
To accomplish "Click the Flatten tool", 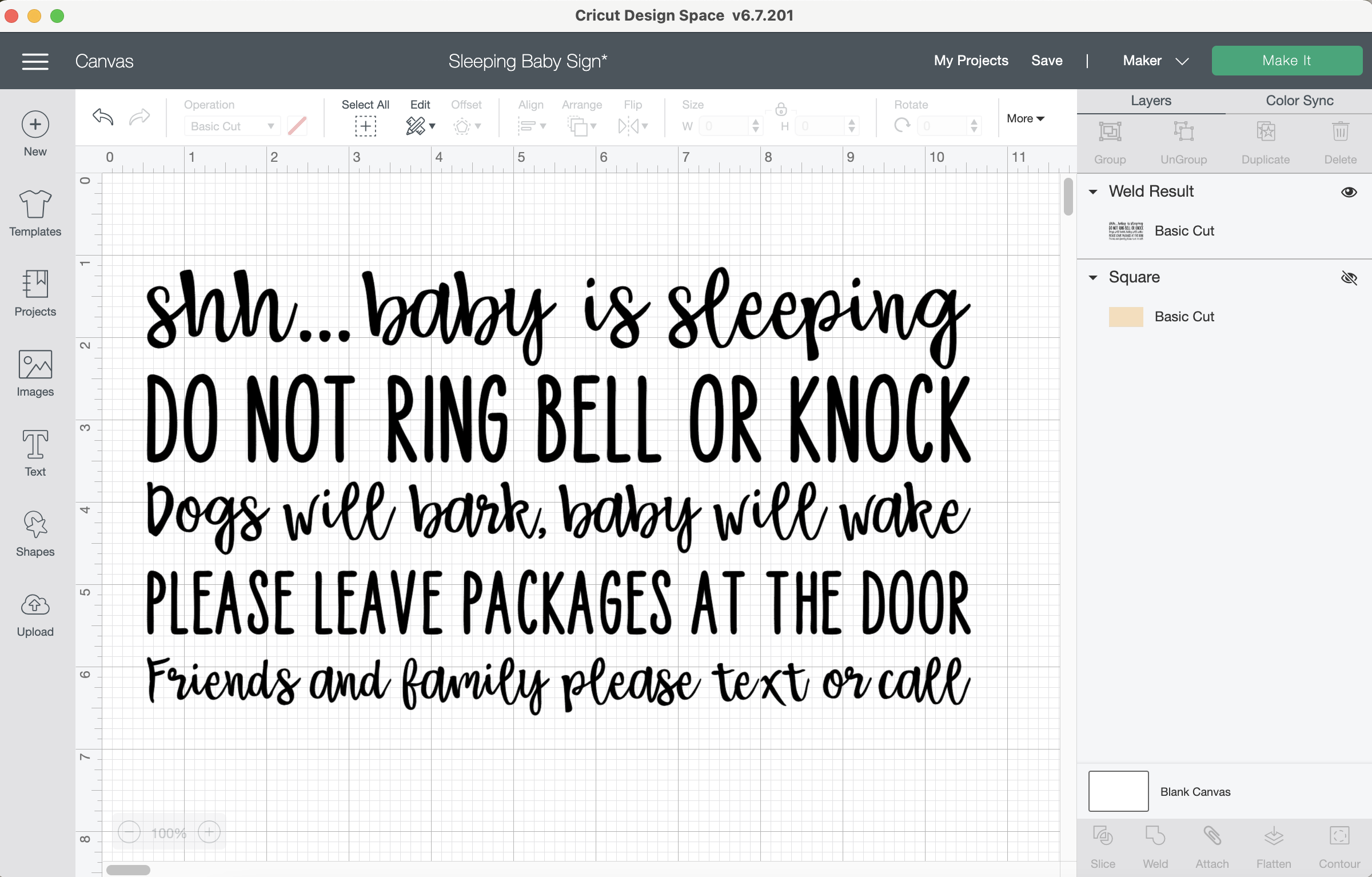I will [x=1274, y=847].
